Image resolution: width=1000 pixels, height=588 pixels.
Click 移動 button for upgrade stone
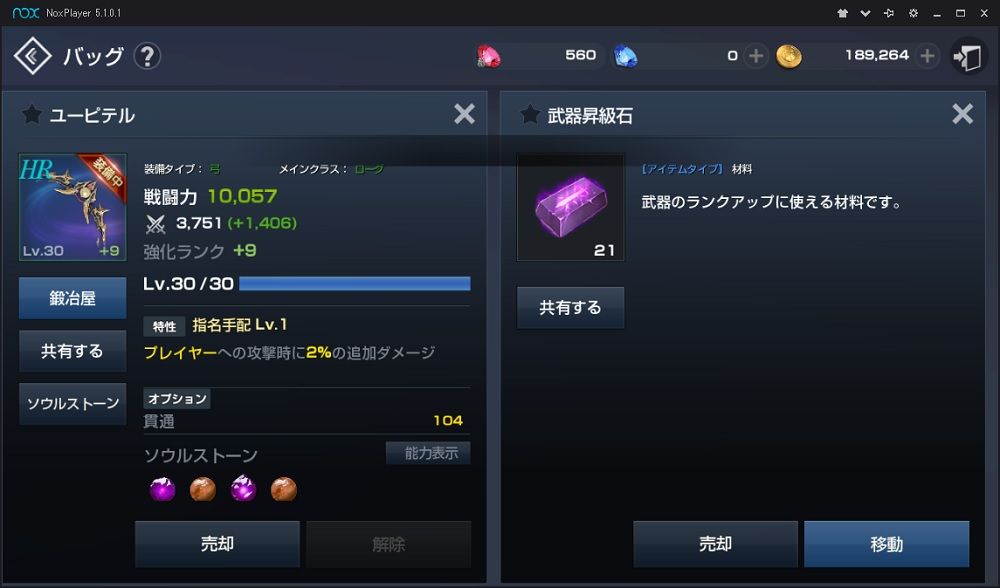coord(886,544)
